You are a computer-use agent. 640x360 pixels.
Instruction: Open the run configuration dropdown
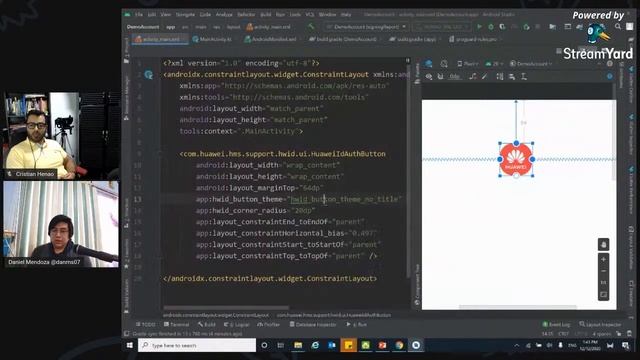click(367, 27)
